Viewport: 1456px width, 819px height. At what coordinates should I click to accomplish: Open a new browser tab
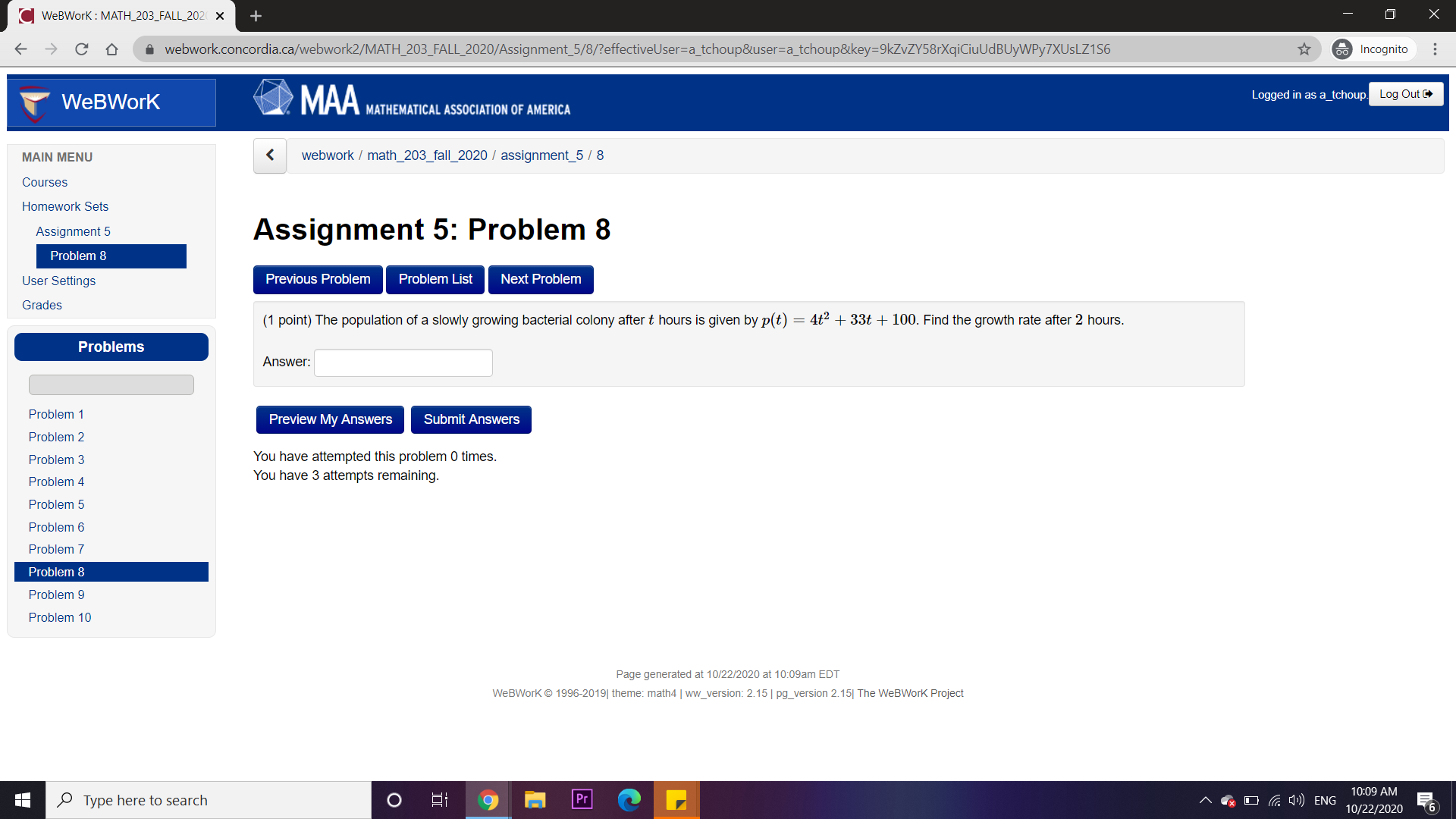pyautogui.click(x=256, y=16)
